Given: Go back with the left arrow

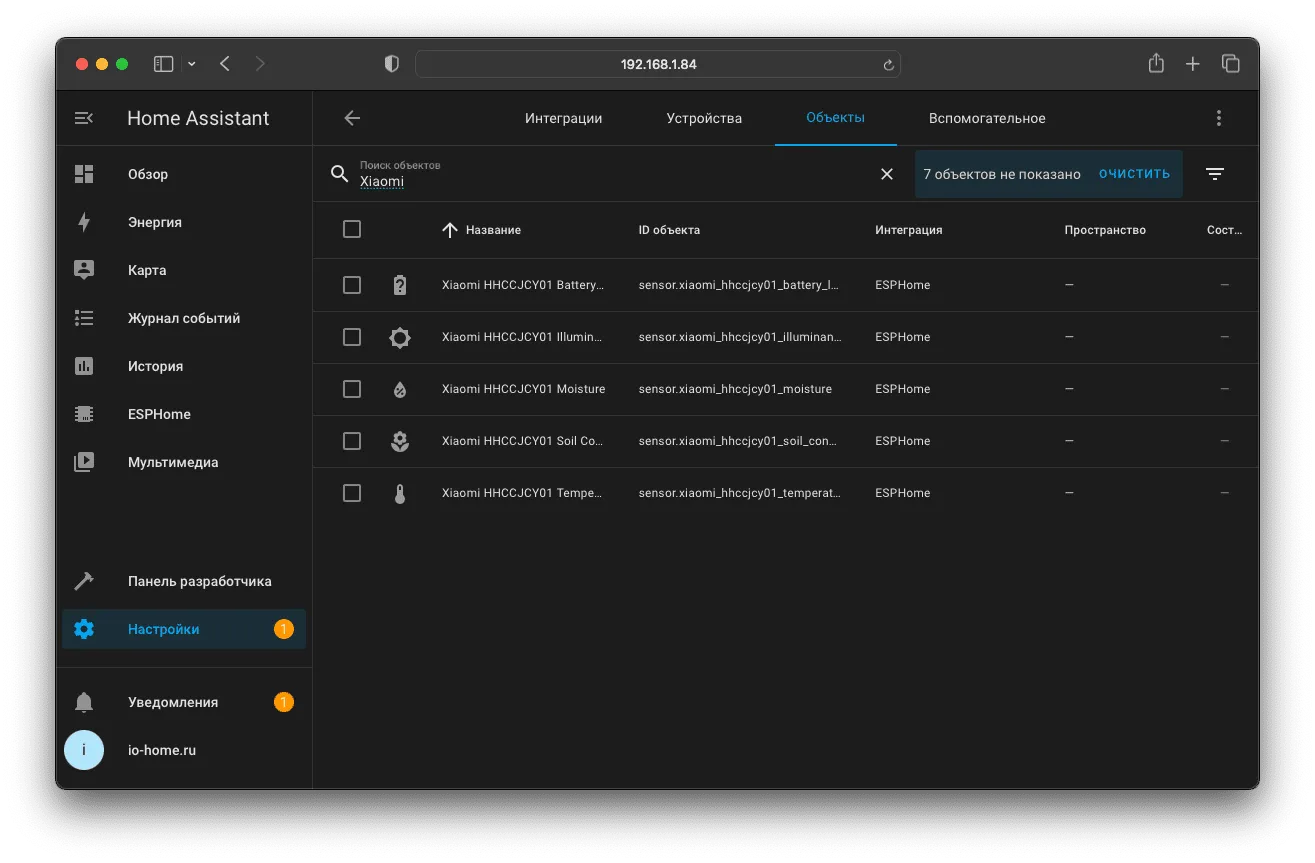Looking at the screenshot, I should pos(352,118).
